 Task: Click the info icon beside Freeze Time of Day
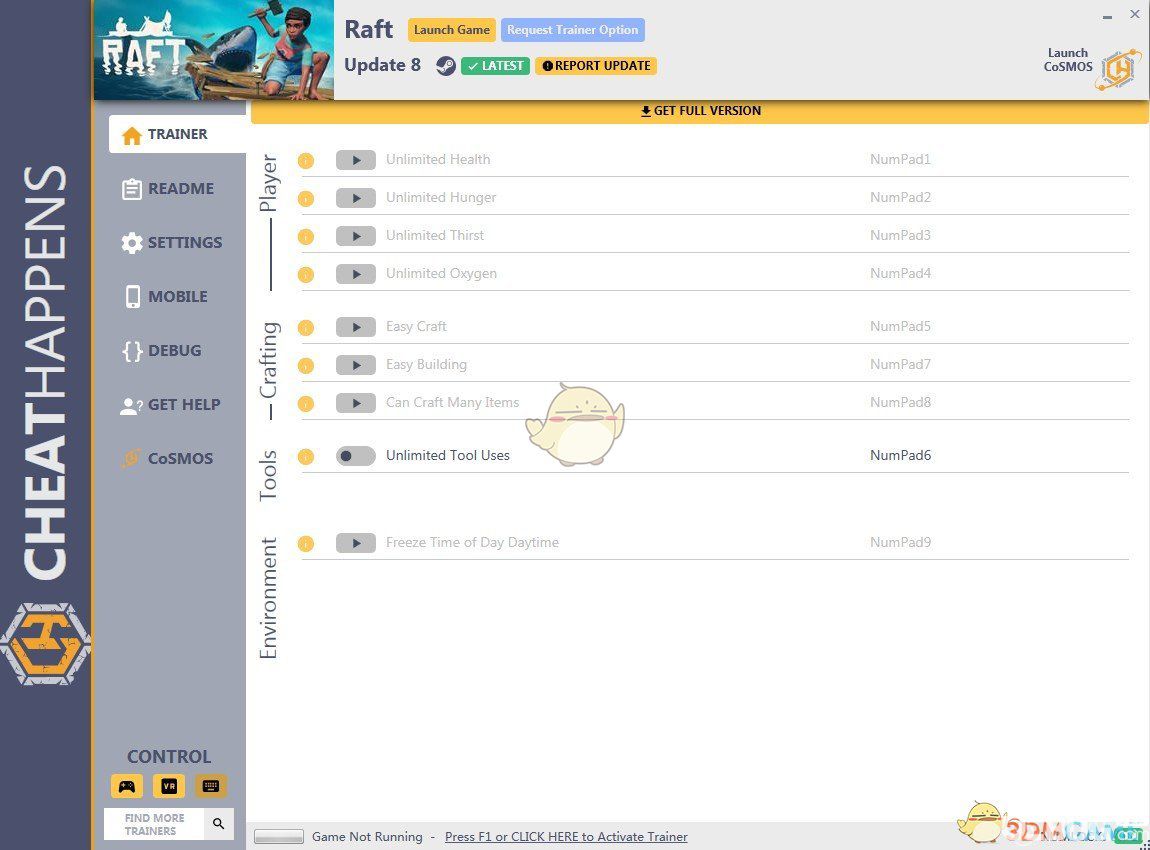[x=306, y=544]
